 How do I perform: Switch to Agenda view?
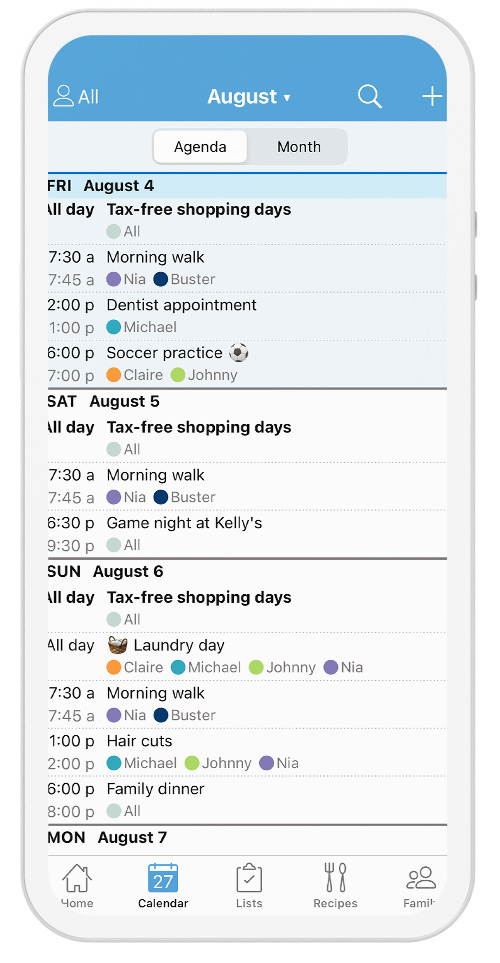pos(200,147)
